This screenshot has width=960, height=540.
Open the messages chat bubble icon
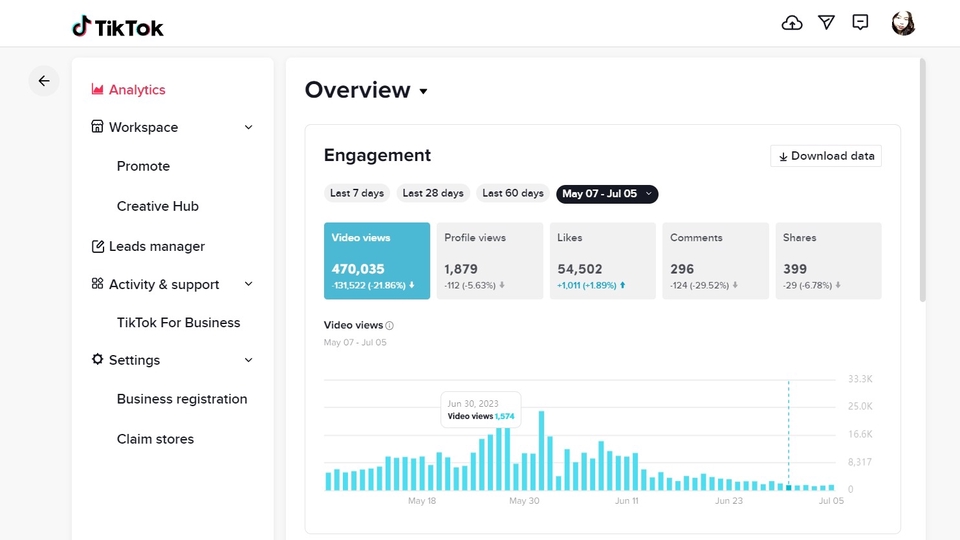point(860,23)
